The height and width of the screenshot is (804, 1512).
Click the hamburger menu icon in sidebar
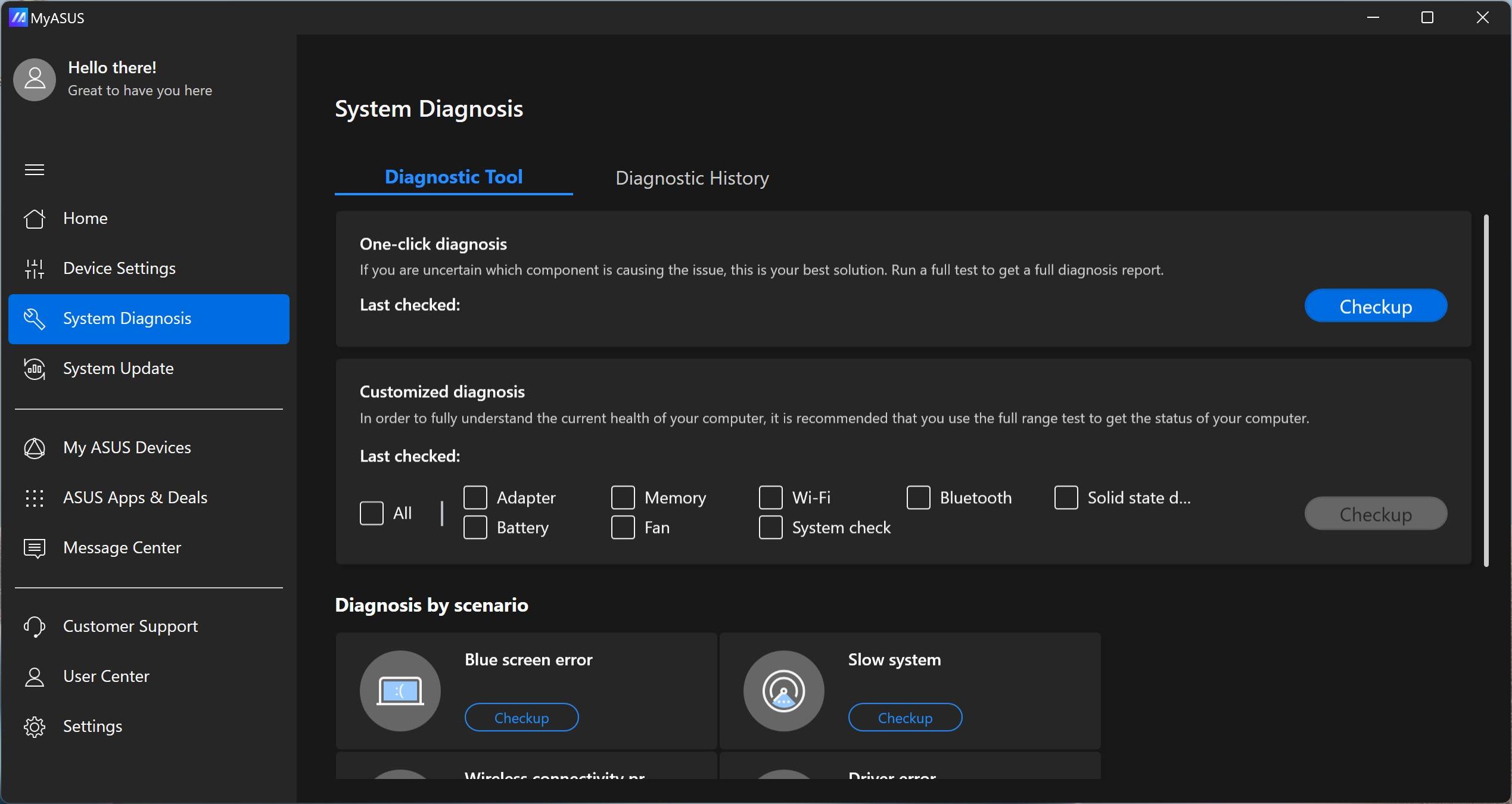click(x=35, y=170)
